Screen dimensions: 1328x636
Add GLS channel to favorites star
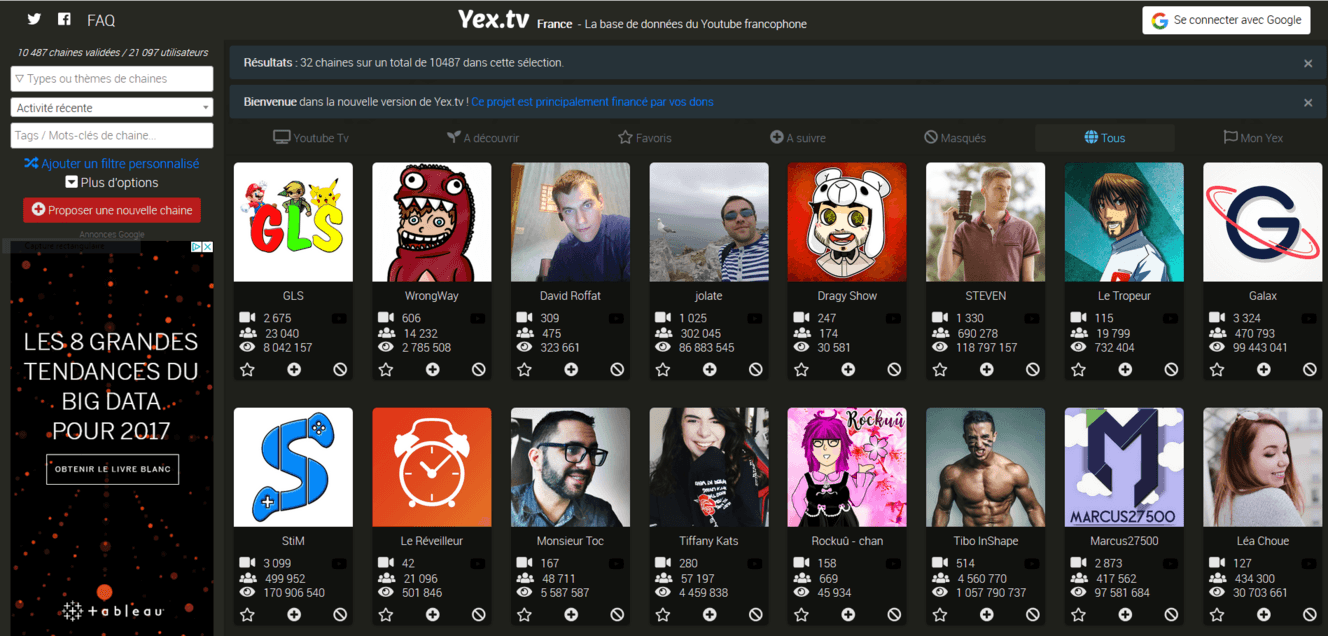(x=247, y=370)
